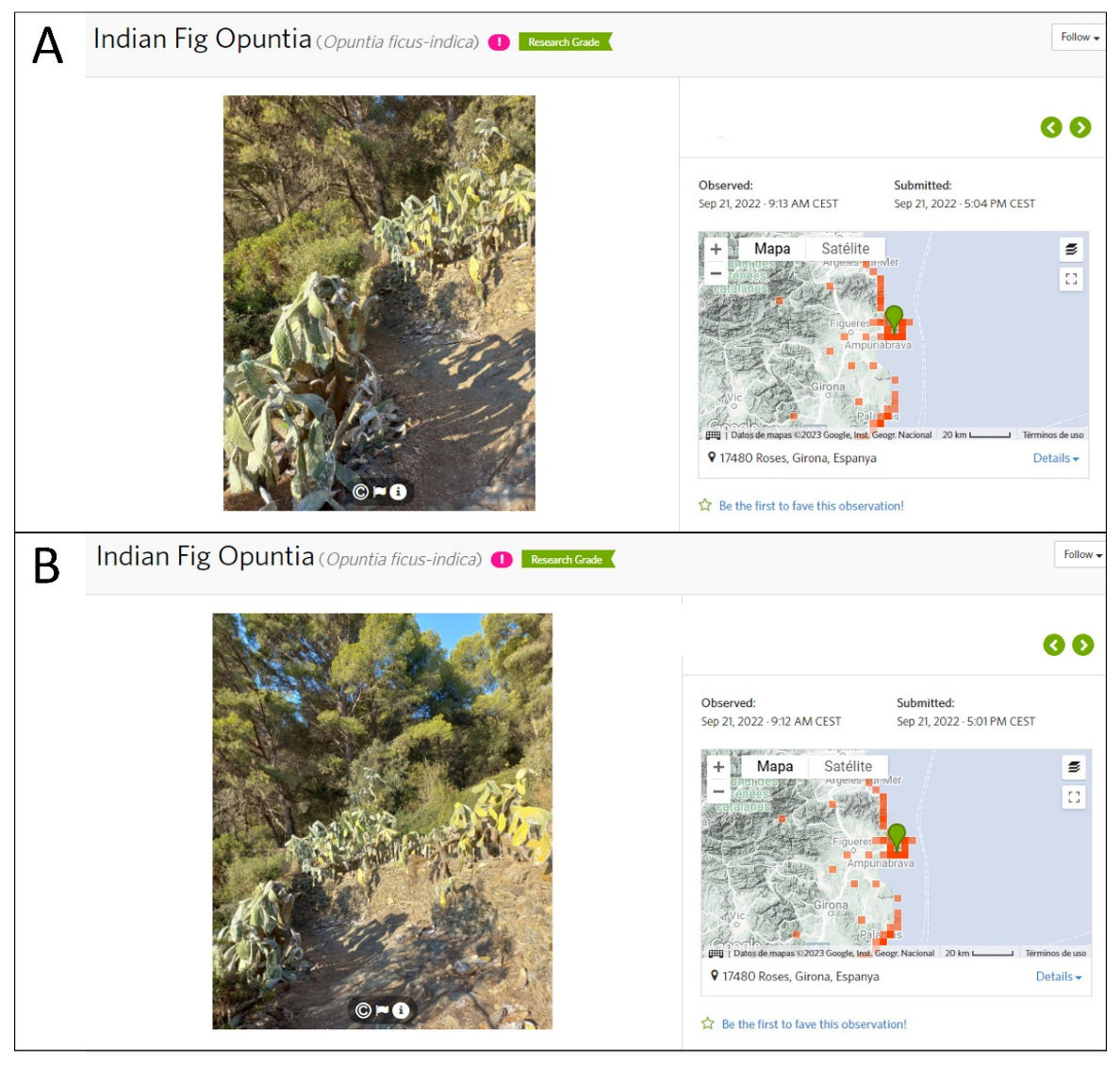Click Research Grade badge in panel B
Image resolution: width=1120 pixels, height=1066 pixels.
click(x=567, y=560)
